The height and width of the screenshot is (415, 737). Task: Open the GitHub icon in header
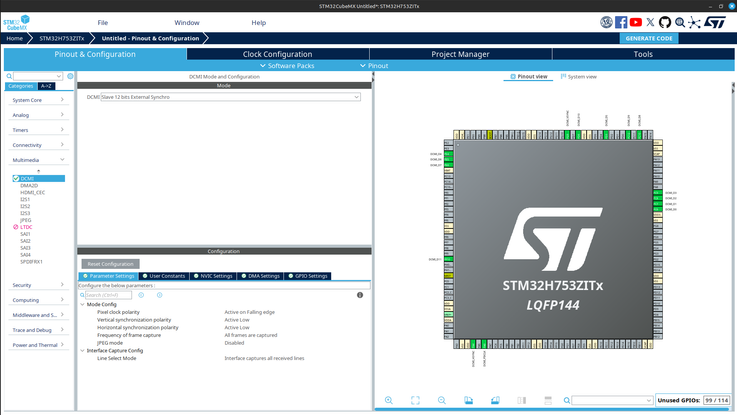point(665,22)
